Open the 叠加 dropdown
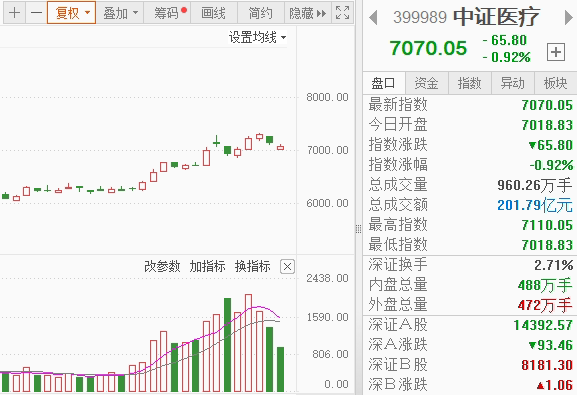 pos(120,13)
